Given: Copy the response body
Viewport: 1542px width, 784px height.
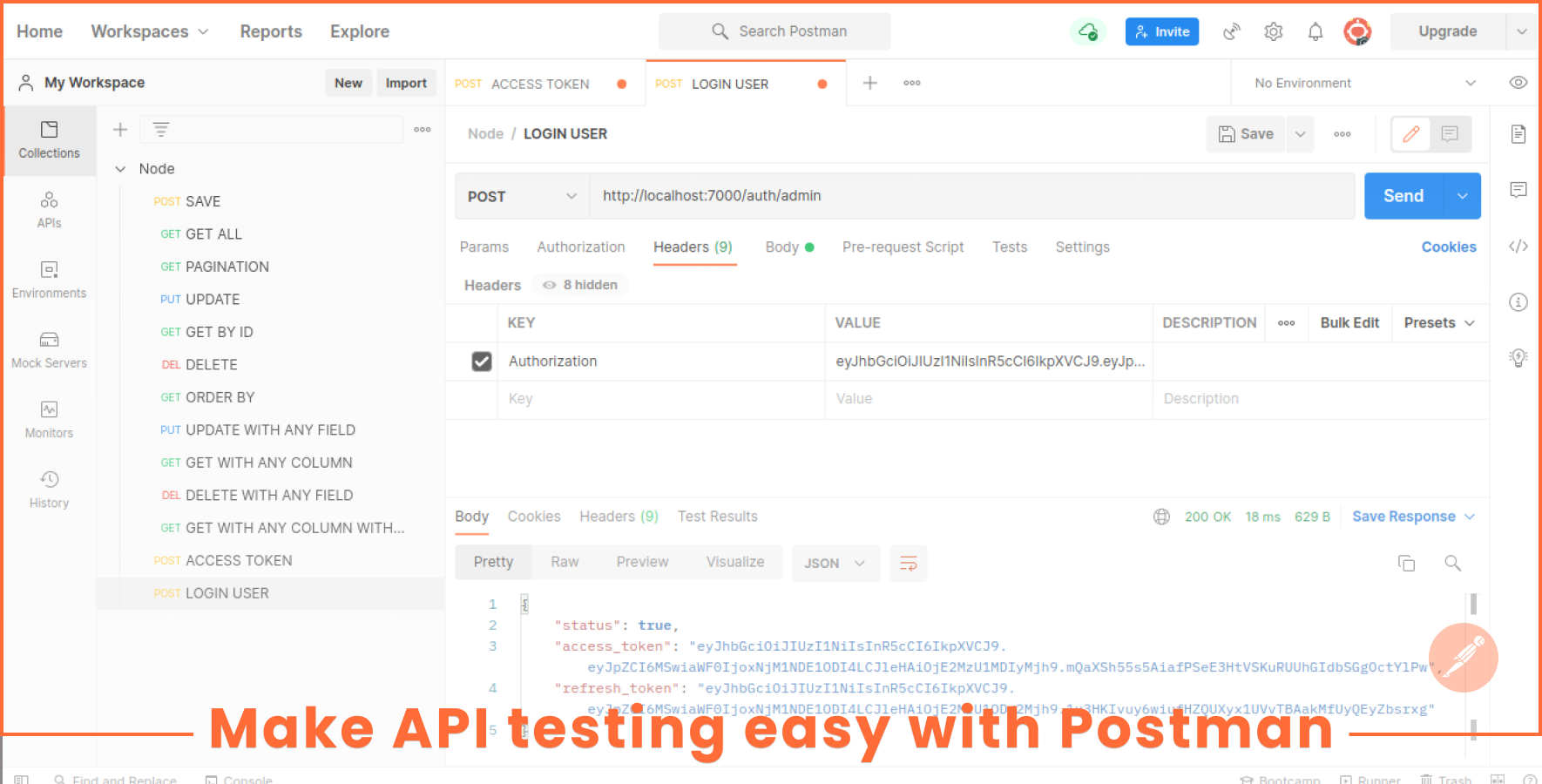Looking at the screenshot, I should pos(1407,563).
